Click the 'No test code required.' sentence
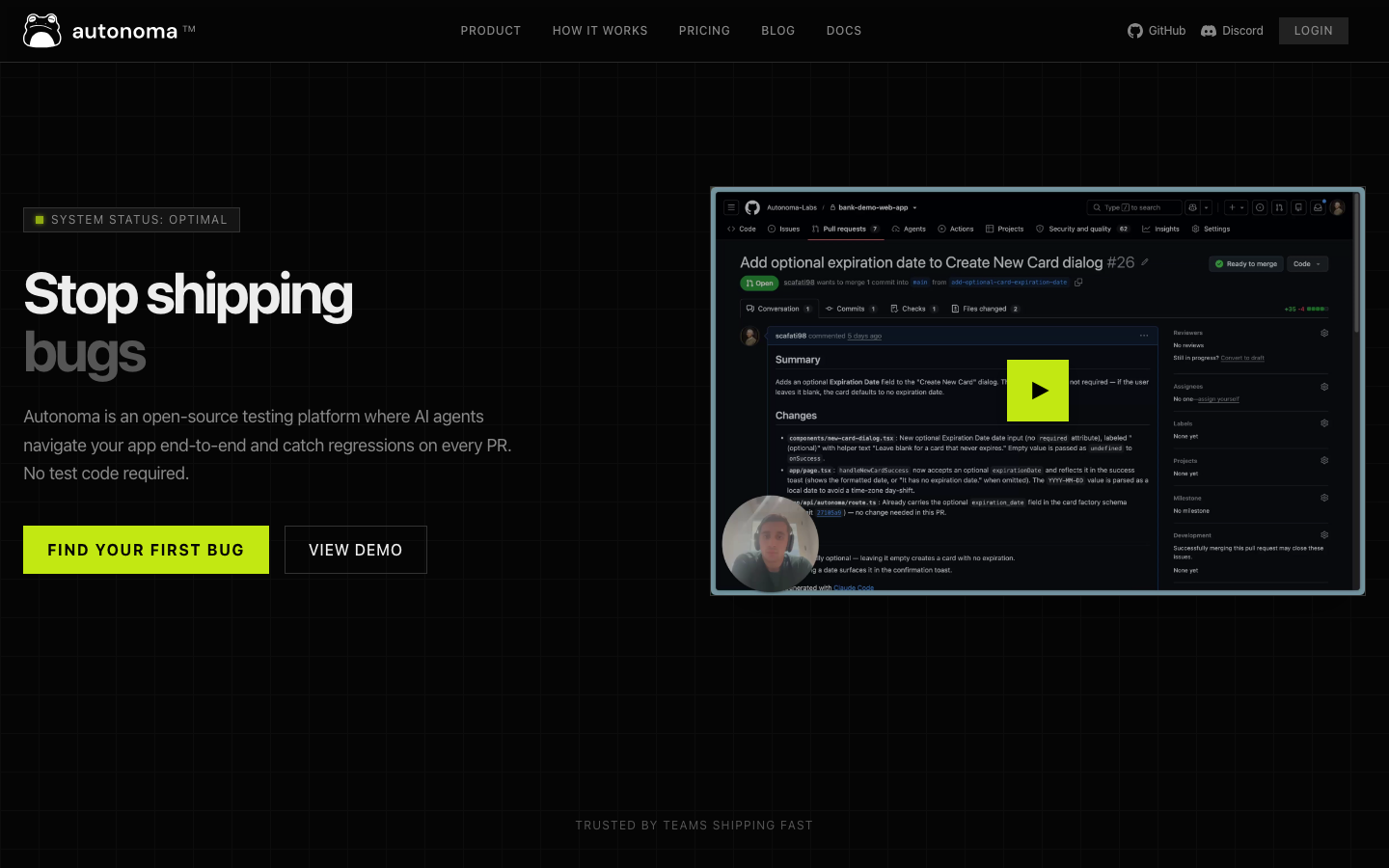This screenshot has width=1389, height=868. (106, 474)
